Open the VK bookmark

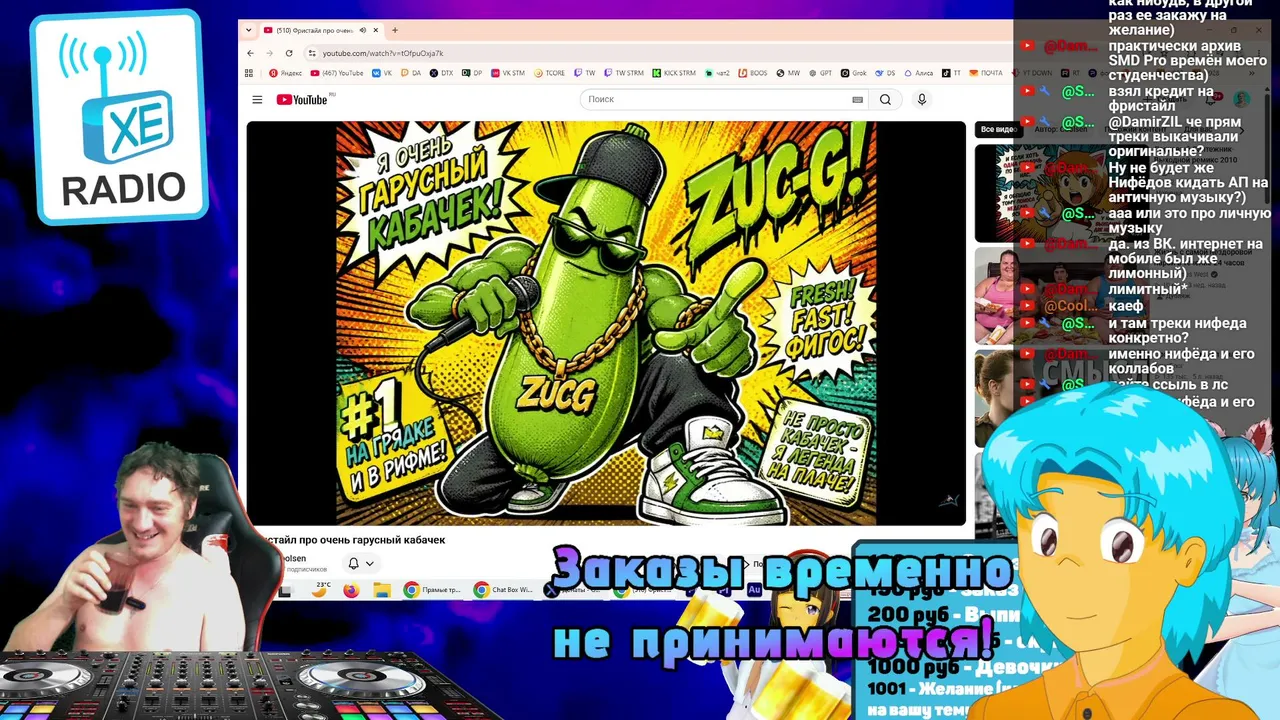pos(382,73)
